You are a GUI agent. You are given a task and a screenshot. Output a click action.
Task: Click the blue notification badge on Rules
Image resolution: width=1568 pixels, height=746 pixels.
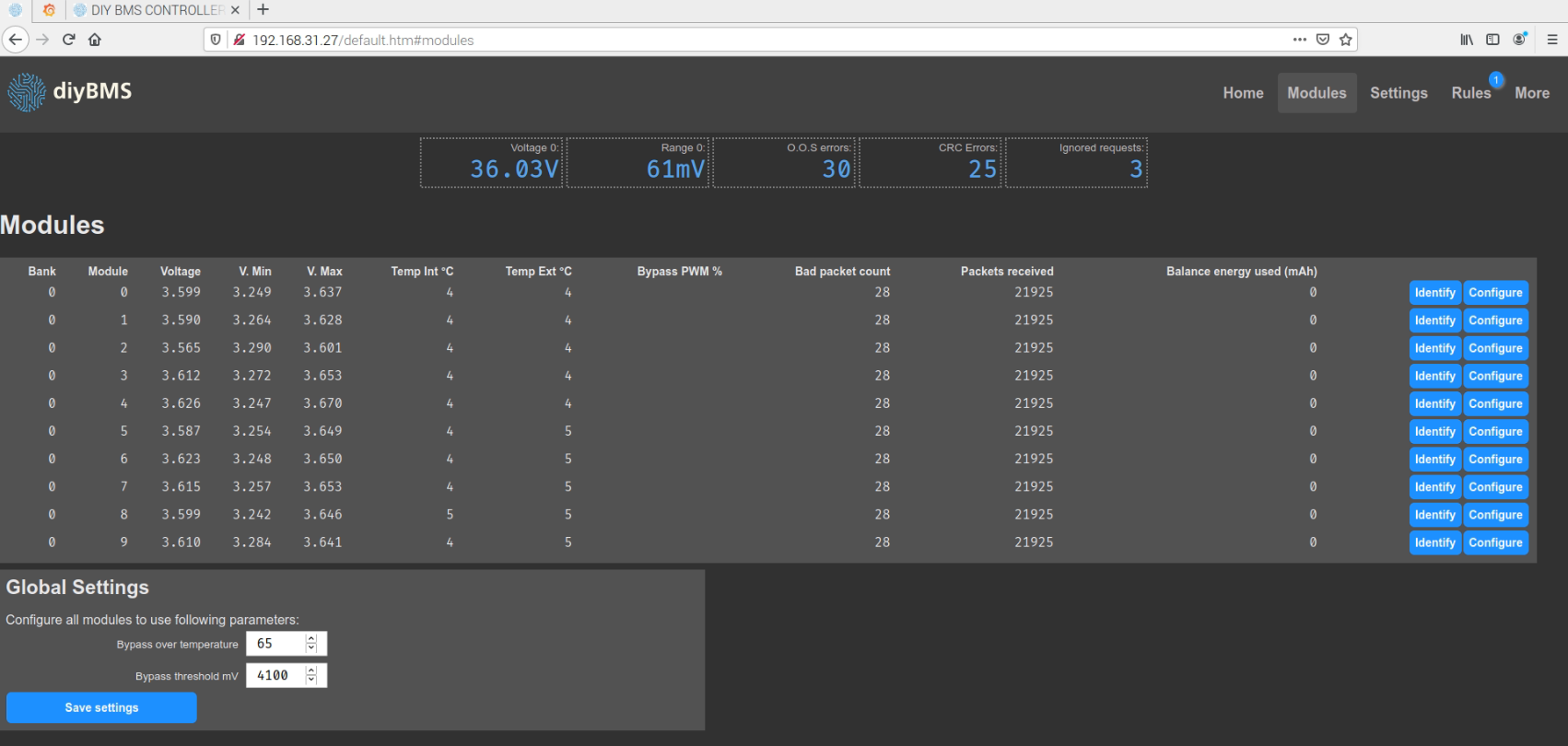click(x=1496, y=80)
